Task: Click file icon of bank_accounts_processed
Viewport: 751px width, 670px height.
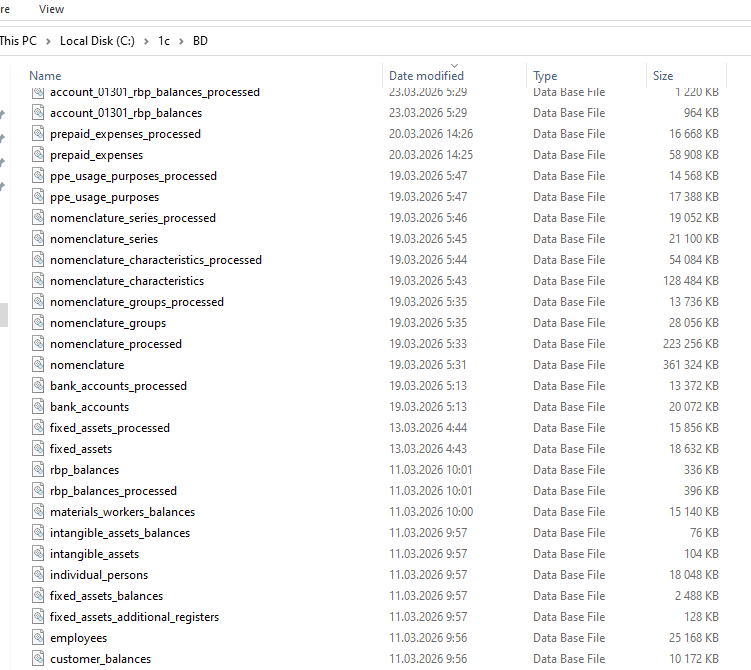Action: tap(38, 386)
